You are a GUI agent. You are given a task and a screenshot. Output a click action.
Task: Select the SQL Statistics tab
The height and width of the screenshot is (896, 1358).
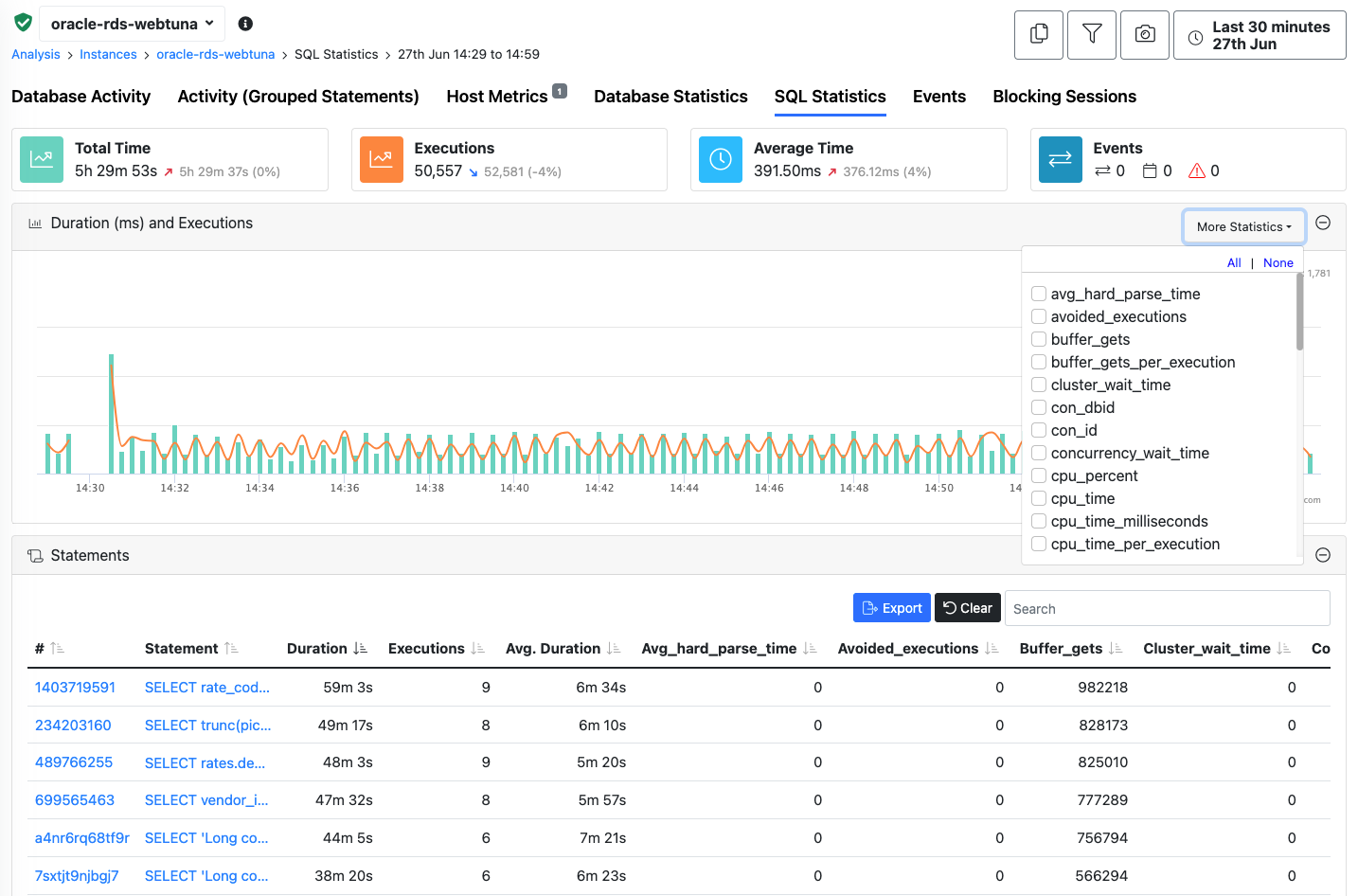(831, 97)
